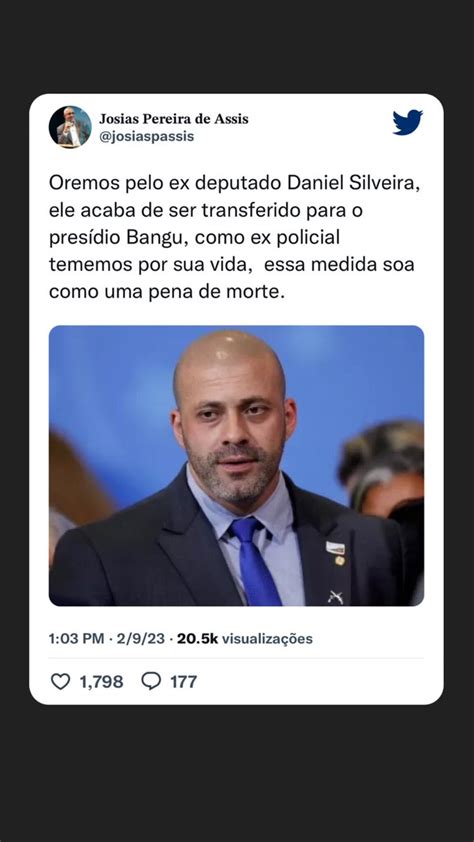474x842 pixels.
Task: Click the 1:03 PM timestamp
Action: point(76,638)
